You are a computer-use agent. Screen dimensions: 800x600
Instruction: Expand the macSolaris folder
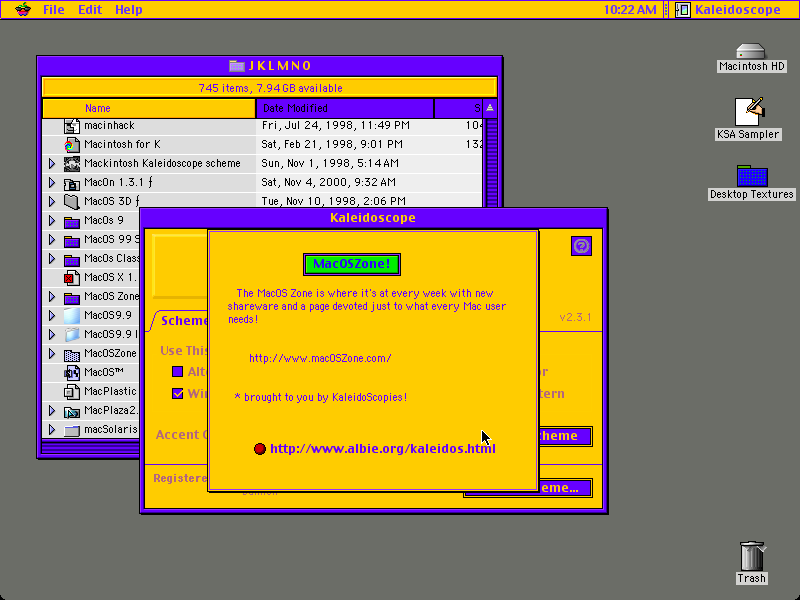tap(52, 430)
